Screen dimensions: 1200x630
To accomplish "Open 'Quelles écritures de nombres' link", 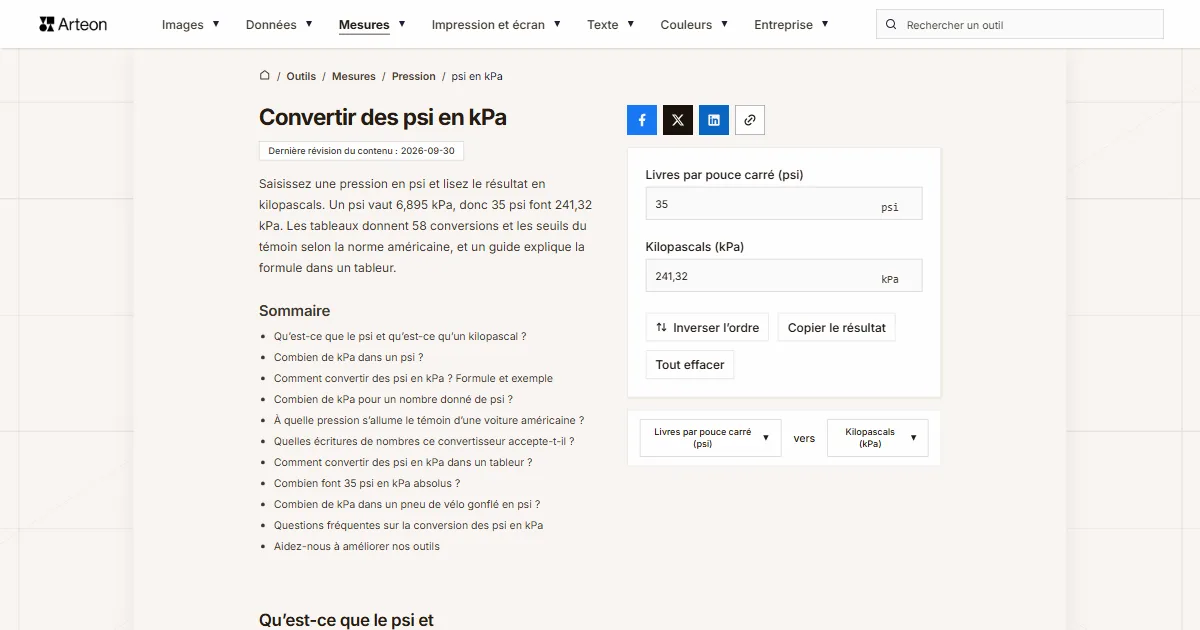I will point(424,441).
